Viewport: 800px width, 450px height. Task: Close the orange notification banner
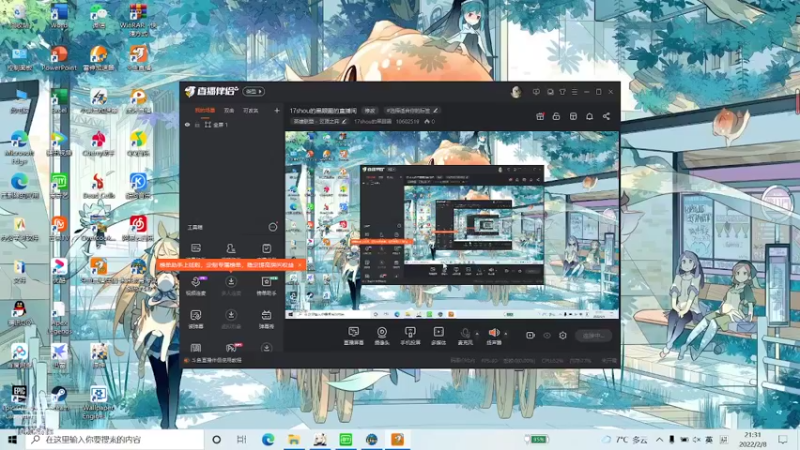click(x=300, y=265)
